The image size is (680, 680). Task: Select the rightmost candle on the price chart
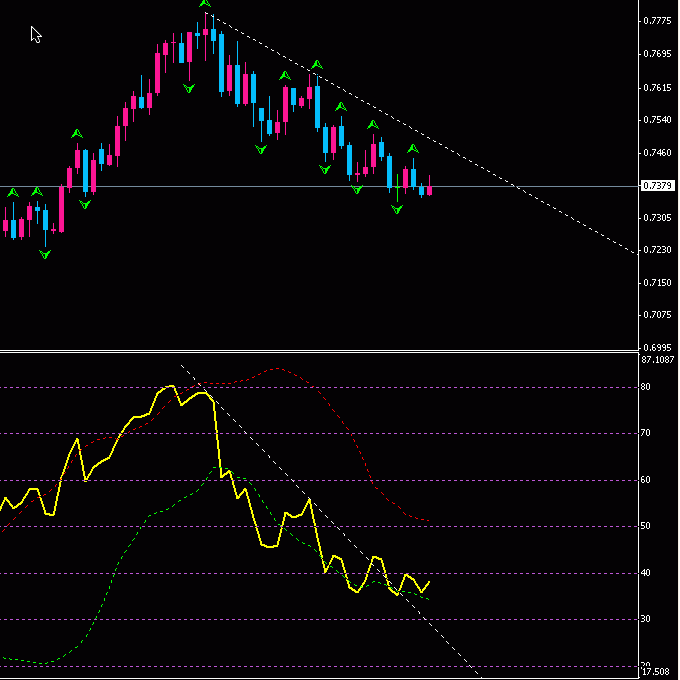coord(429,188)
